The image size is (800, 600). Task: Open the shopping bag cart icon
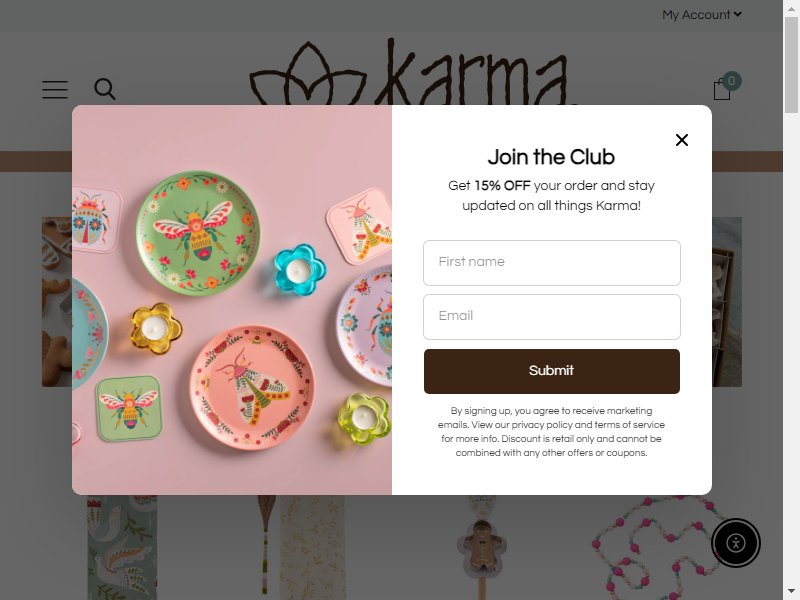click(x=722, y=90)
